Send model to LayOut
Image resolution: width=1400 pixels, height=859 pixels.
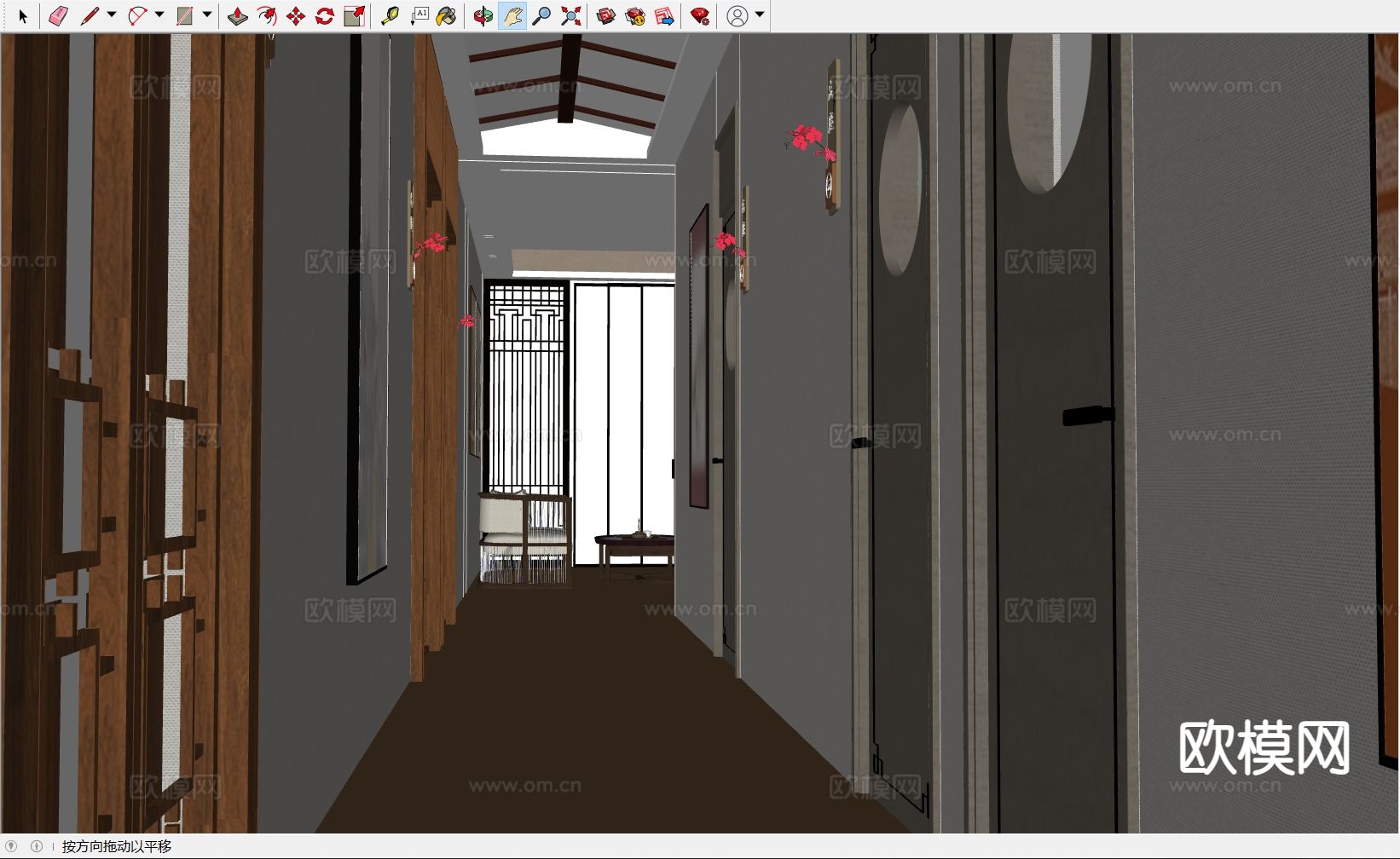[664, 16]
